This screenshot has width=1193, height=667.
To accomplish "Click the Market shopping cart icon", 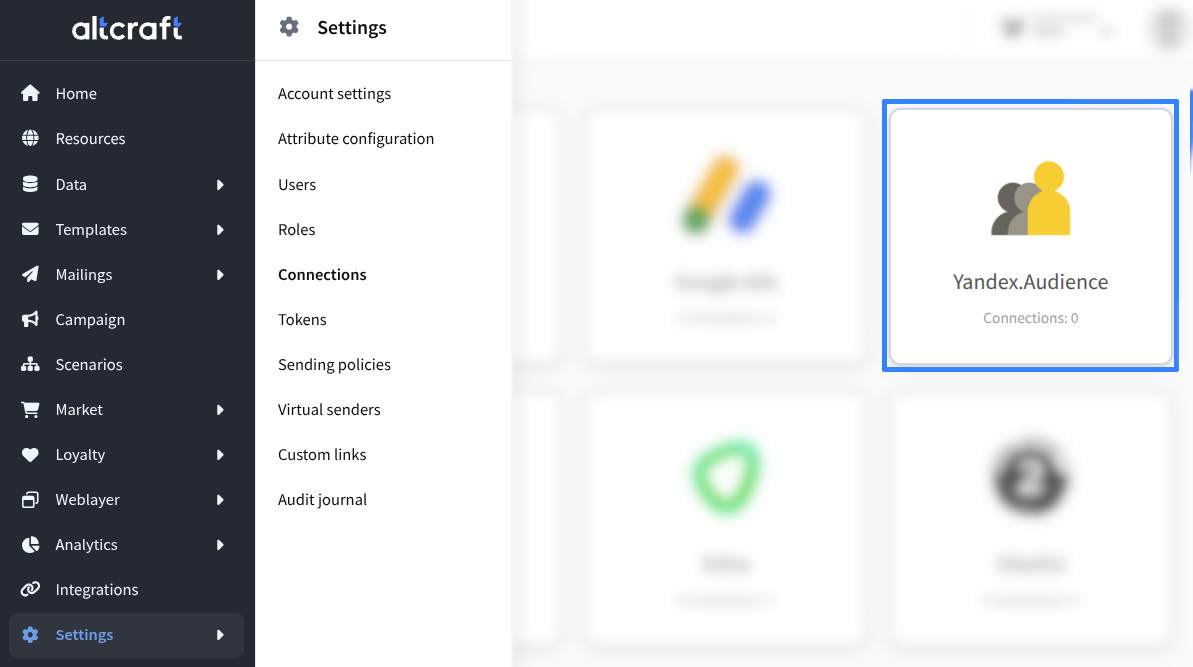I will click(30, 410).
